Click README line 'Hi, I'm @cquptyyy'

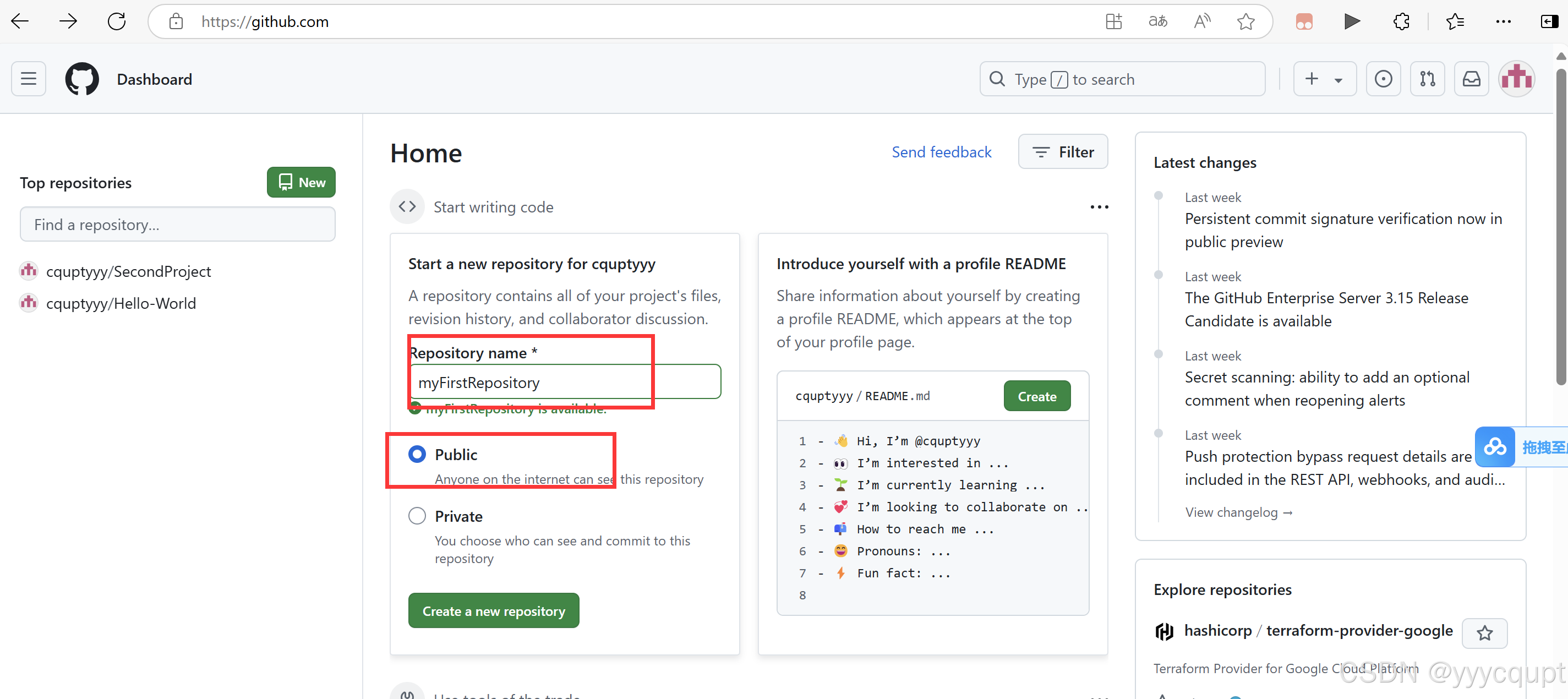pos(919,440)
